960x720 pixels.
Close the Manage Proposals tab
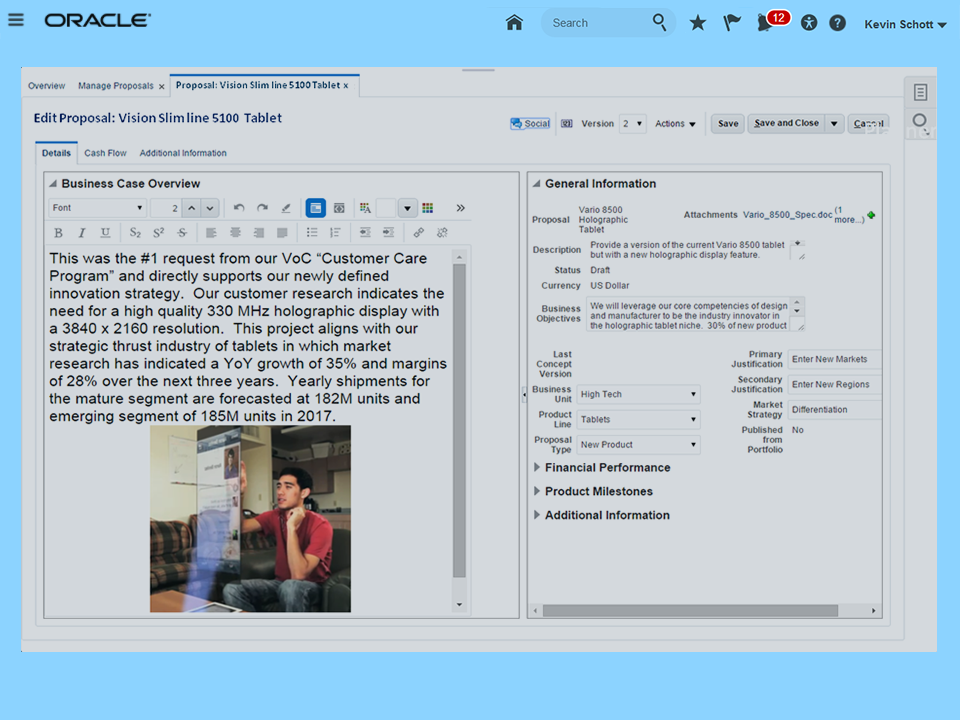(x=162, y=87)
